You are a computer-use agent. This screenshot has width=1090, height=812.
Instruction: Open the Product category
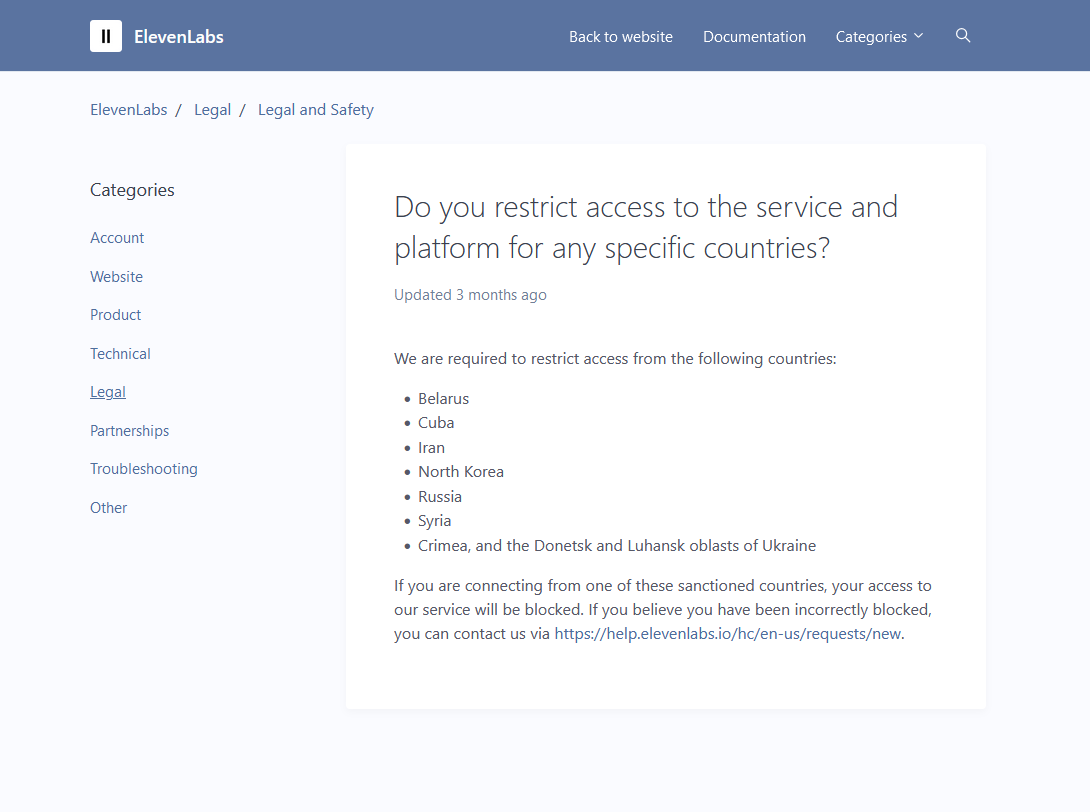[x=115, y=315]
